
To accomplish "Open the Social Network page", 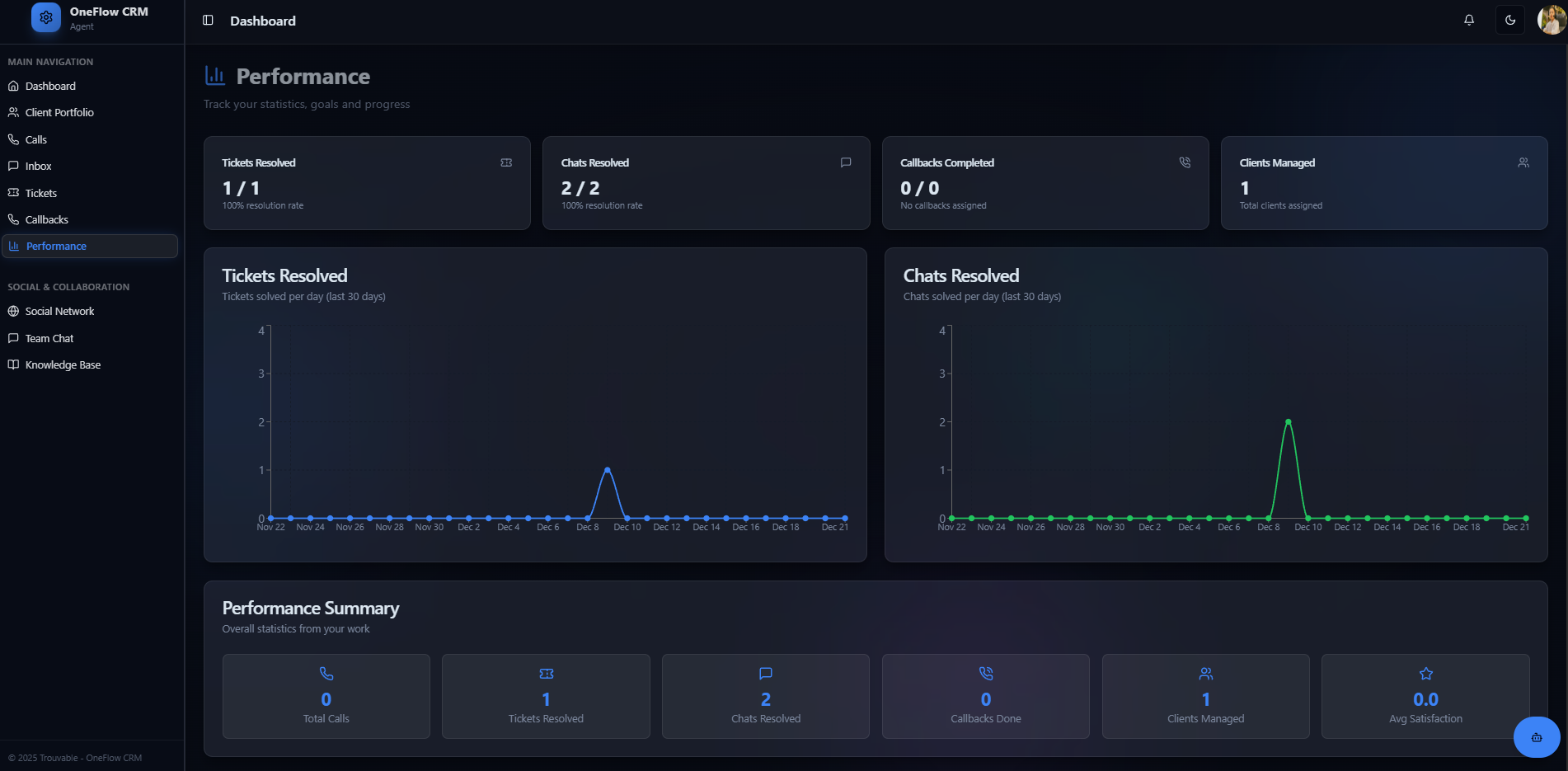I will (x=59, y=311).
